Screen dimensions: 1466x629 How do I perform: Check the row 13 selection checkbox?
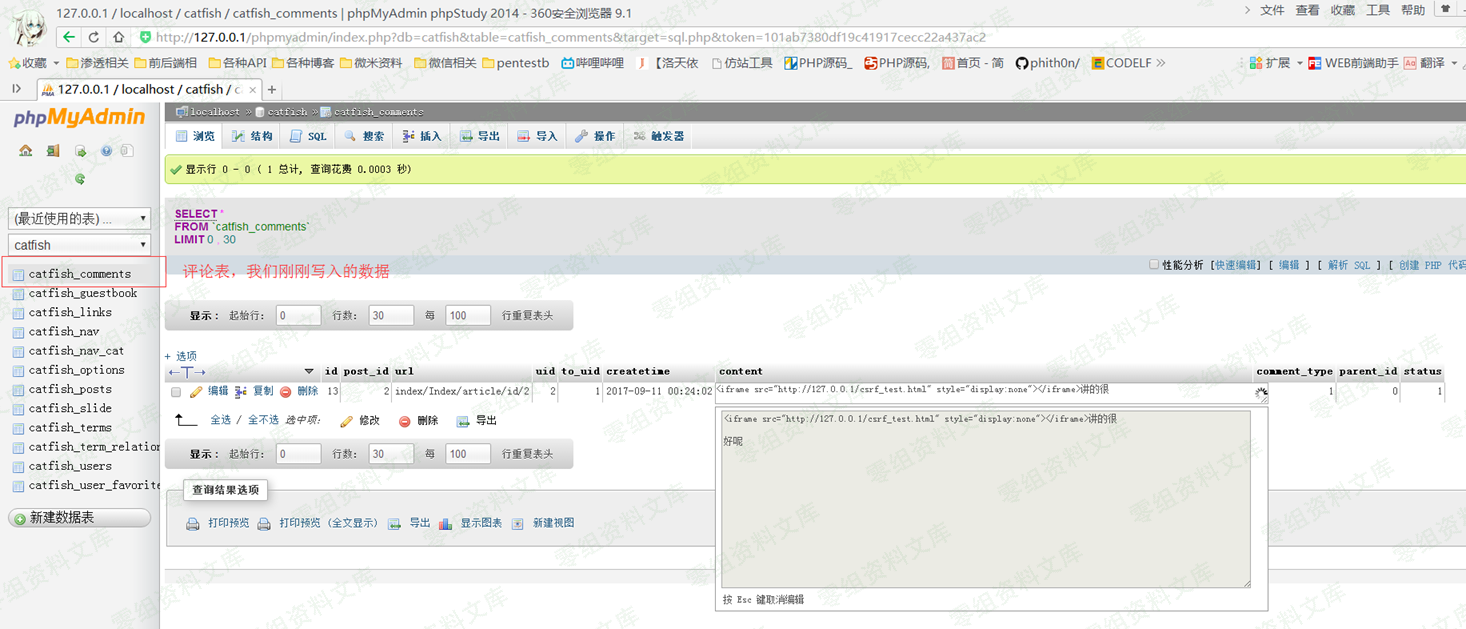(176, 392)
